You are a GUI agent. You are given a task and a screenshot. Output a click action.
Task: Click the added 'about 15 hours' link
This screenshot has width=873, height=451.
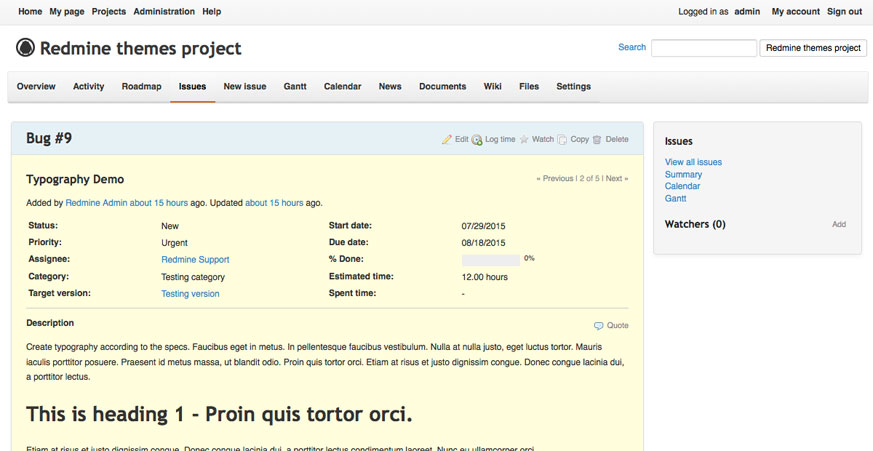(x=159, y=203)
